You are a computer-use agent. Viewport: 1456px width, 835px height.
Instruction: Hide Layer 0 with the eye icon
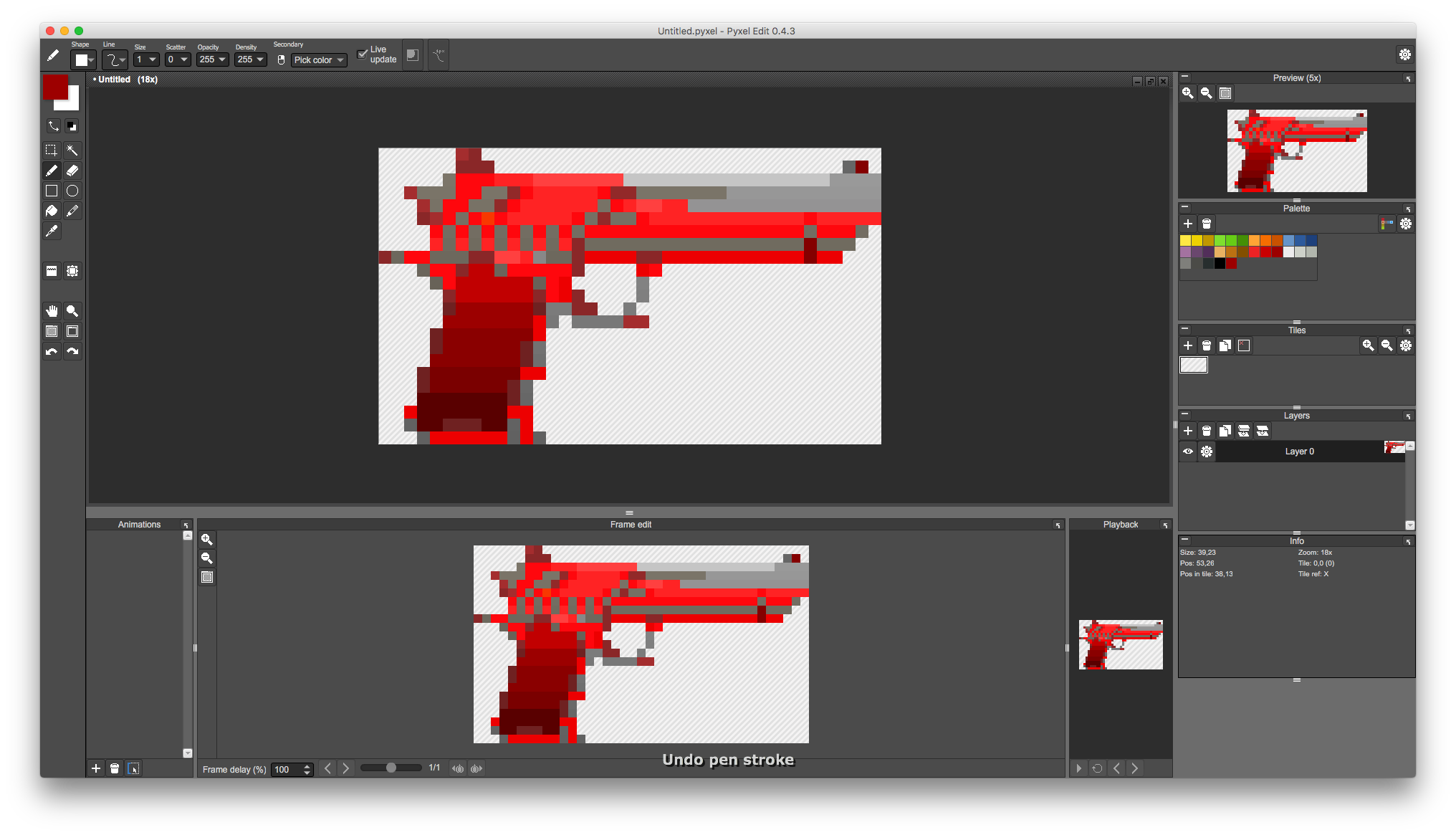point(1188,452)
